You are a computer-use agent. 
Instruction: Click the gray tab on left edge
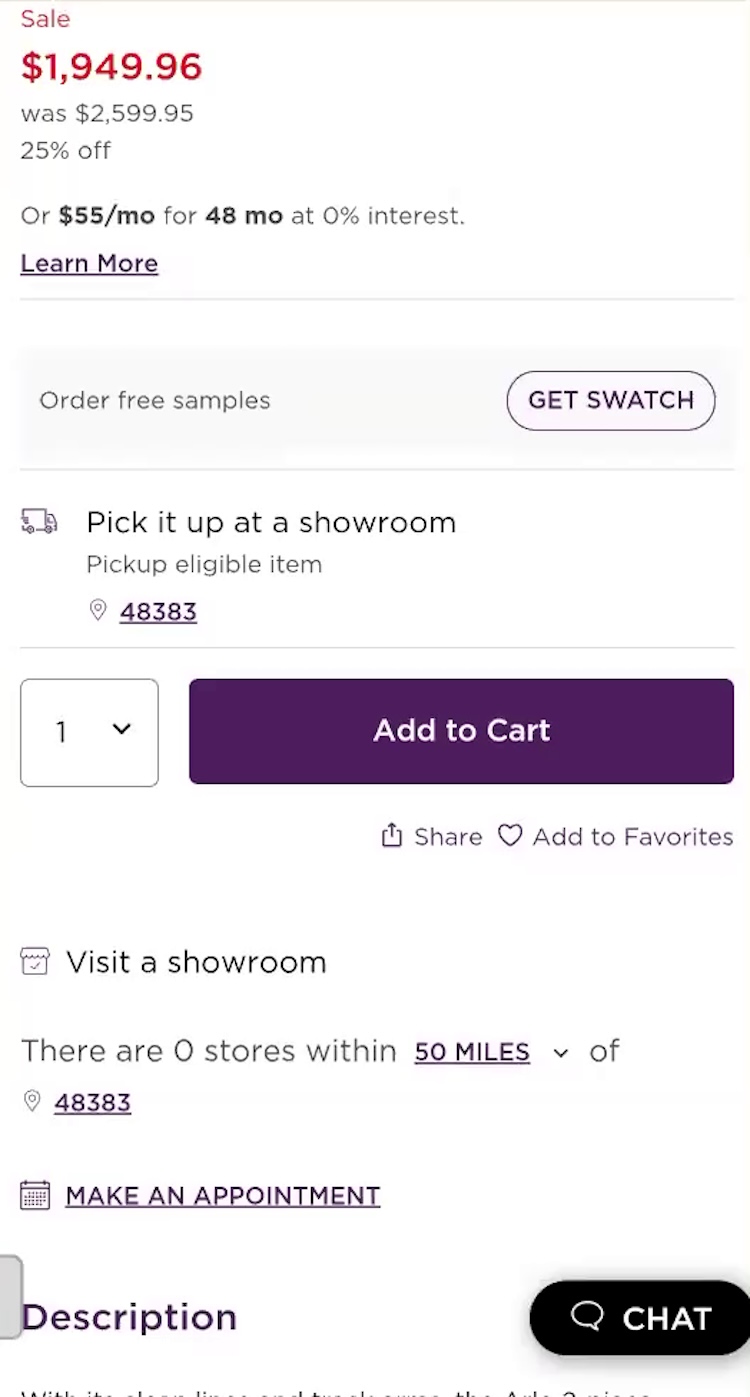tap(9, 1296)
